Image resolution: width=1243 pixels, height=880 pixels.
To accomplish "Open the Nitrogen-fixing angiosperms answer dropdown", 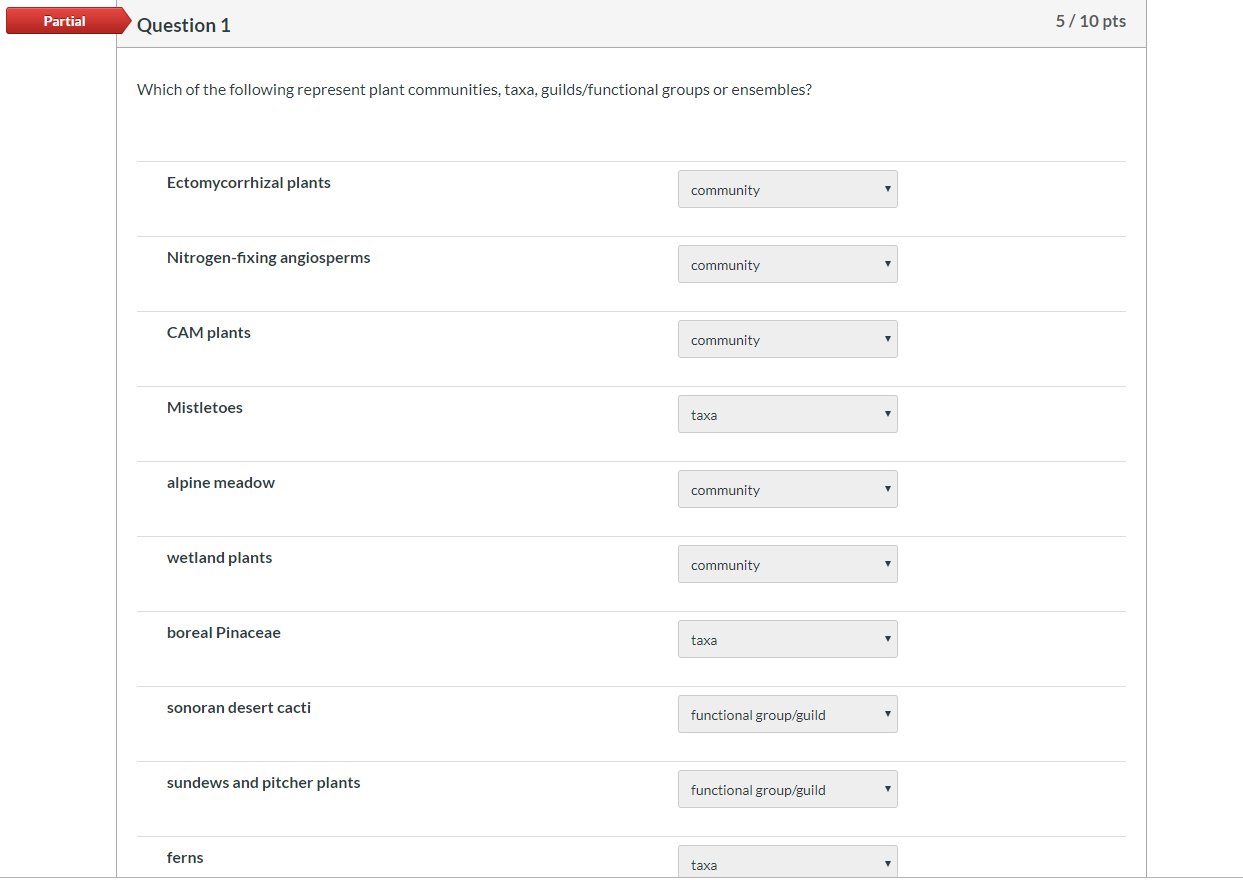I will [788, 264].
